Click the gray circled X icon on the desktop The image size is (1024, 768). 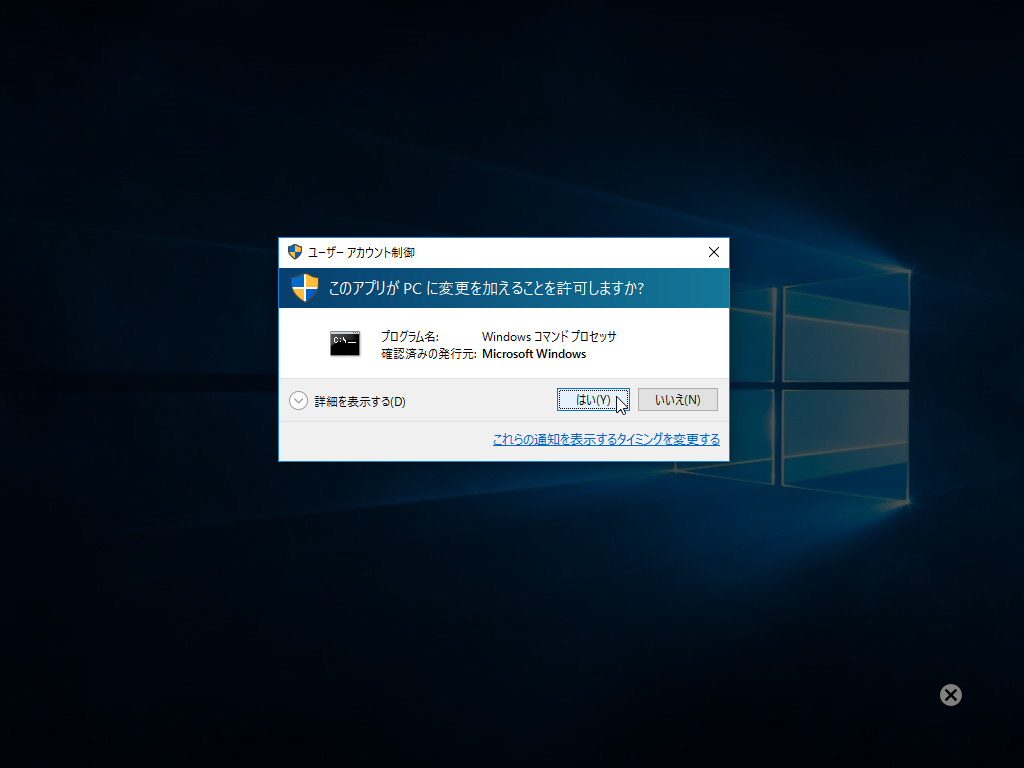click(x=951, y=695)
